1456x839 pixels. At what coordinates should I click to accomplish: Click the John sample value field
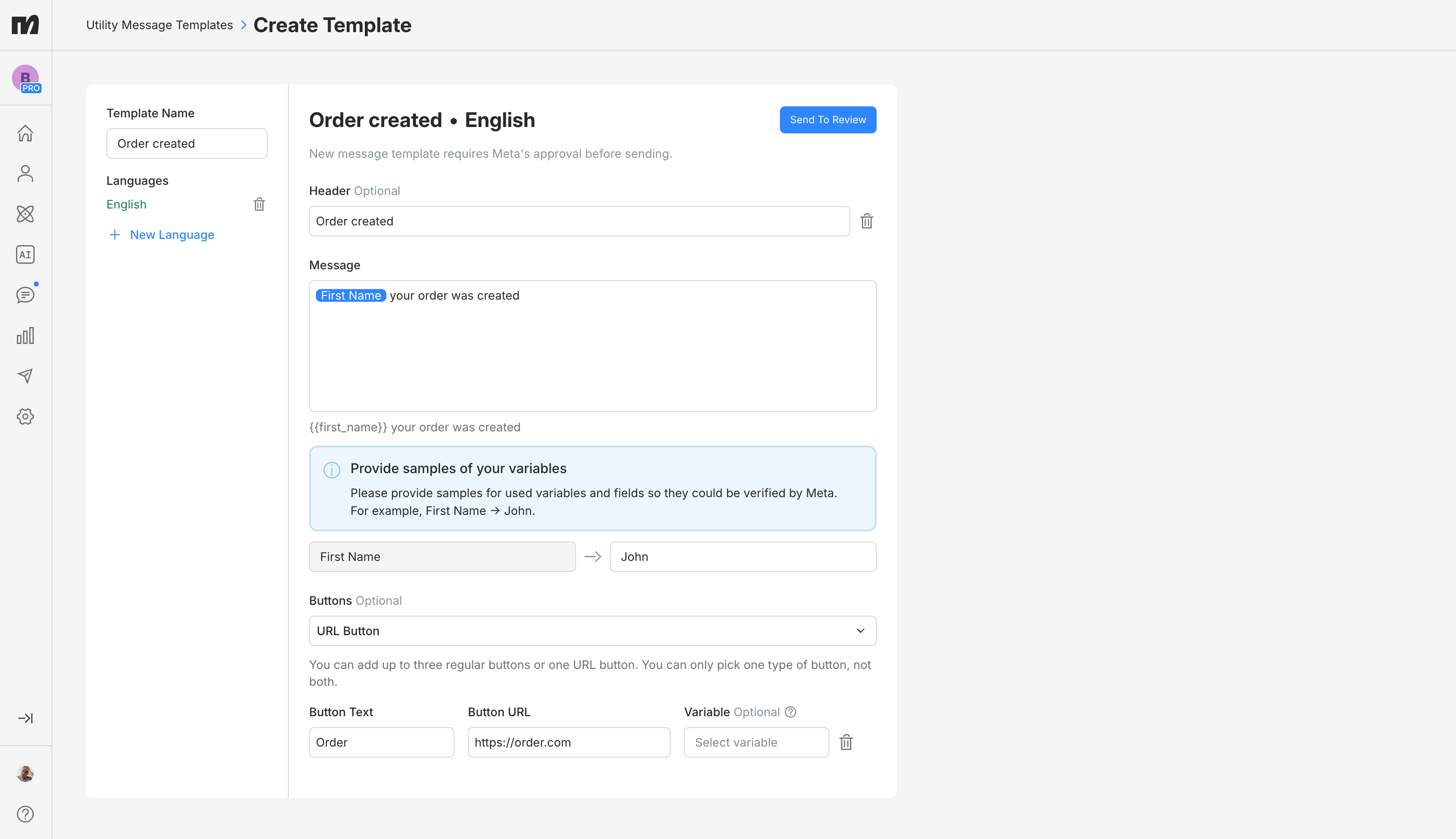point(742,557)
